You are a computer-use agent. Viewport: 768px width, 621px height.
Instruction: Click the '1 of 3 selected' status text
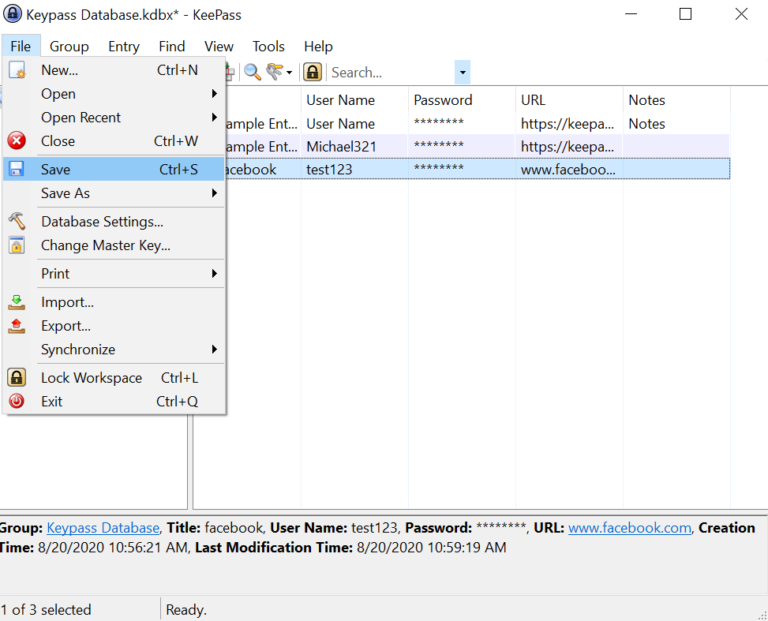click(x=46, y=610)
